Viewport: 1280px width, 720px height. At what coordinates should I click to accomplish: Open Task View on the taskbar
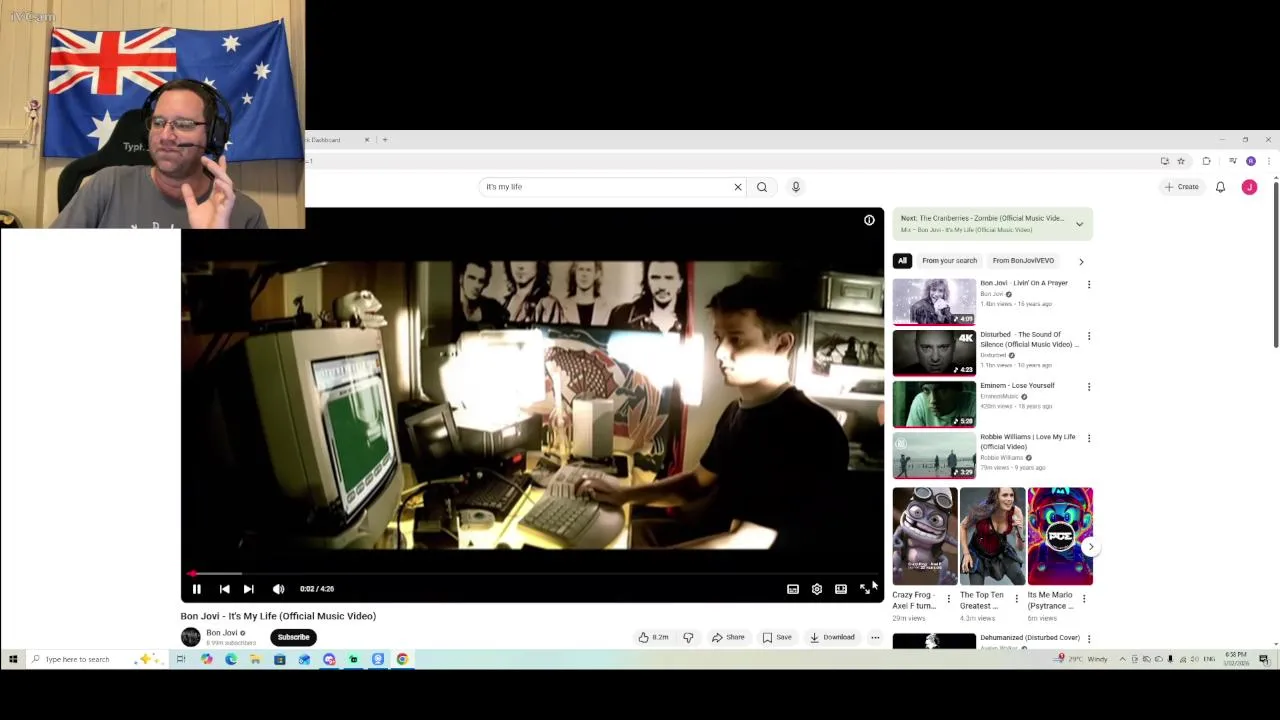coord(181,659)
